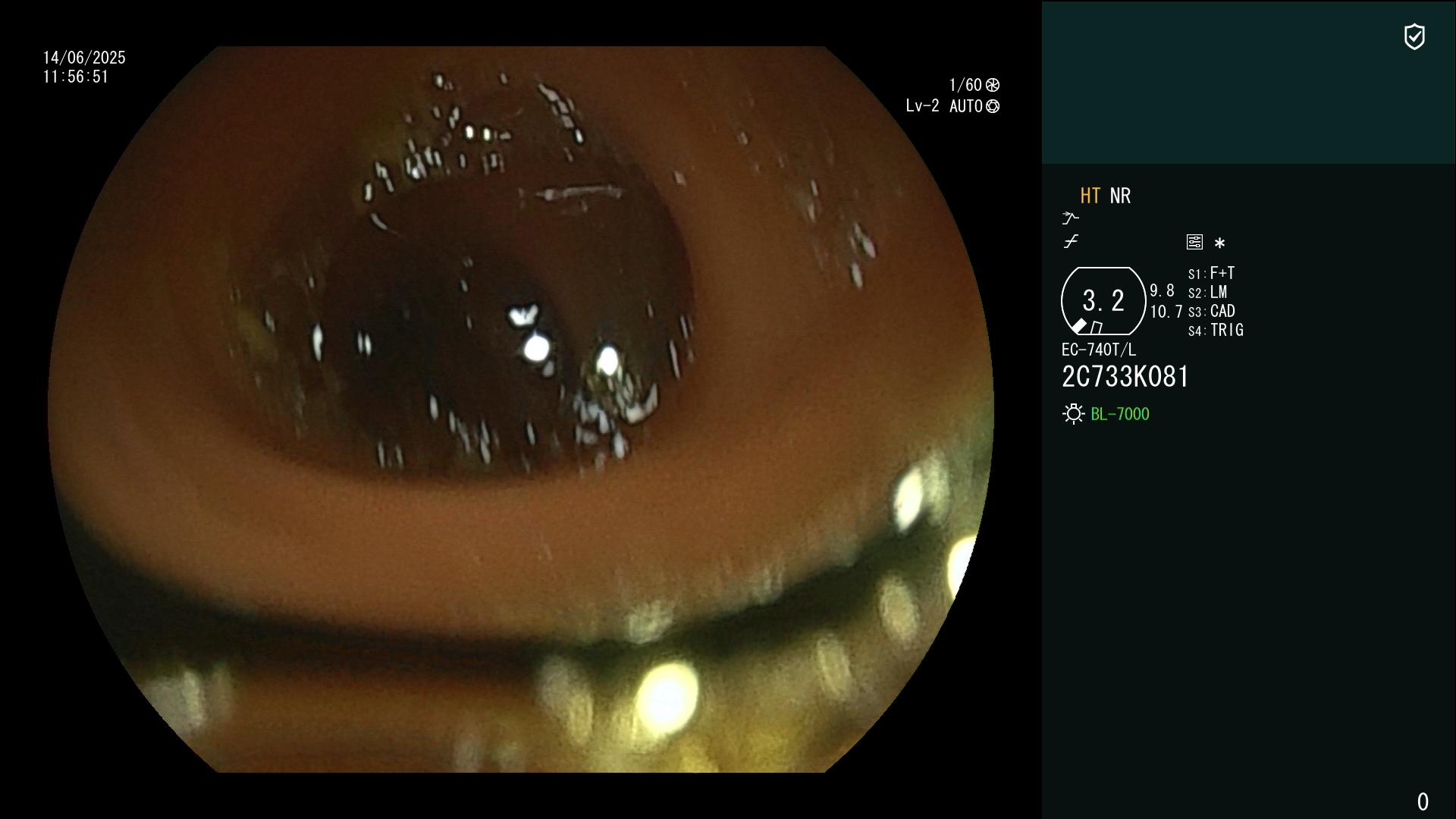Click the serial number 2C733K081
Screen dimensions: 1456x819
tap(1125, 376)
